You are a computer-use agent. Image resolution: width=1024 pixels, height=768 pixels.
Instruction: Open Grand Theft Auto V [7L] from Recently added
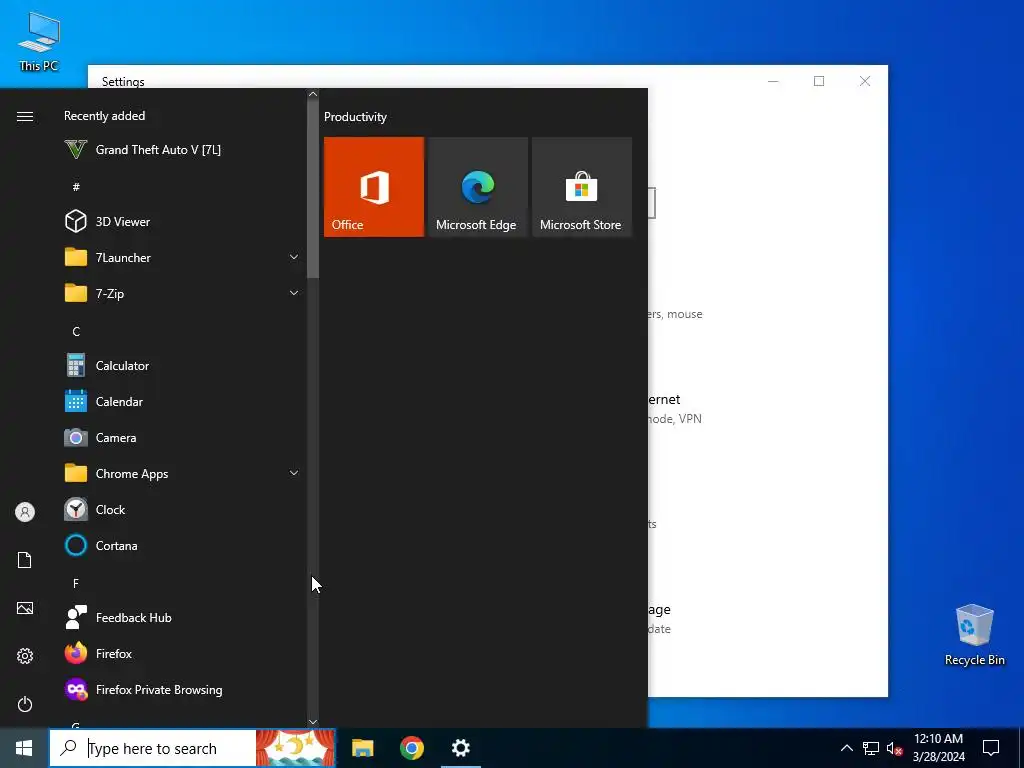pos(183,150)
